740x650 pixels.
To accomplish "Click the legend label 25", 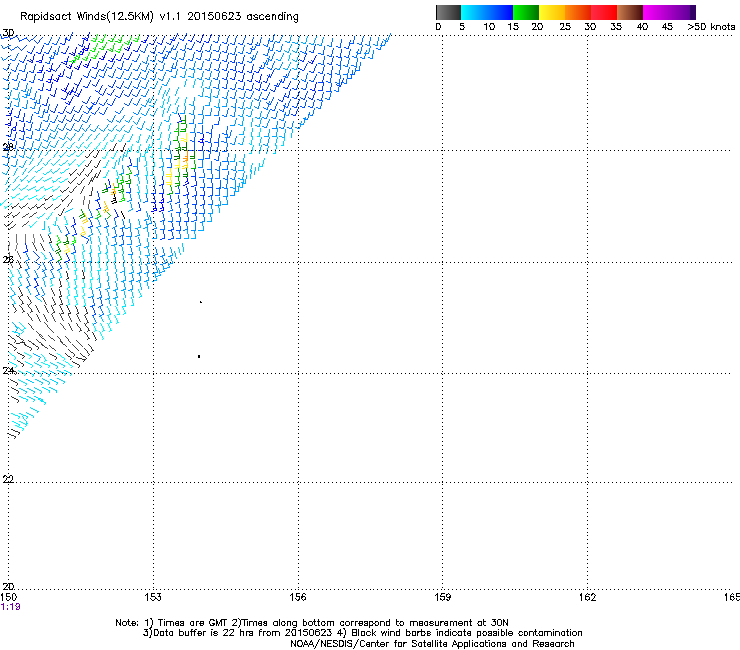I will coord(565,27).
